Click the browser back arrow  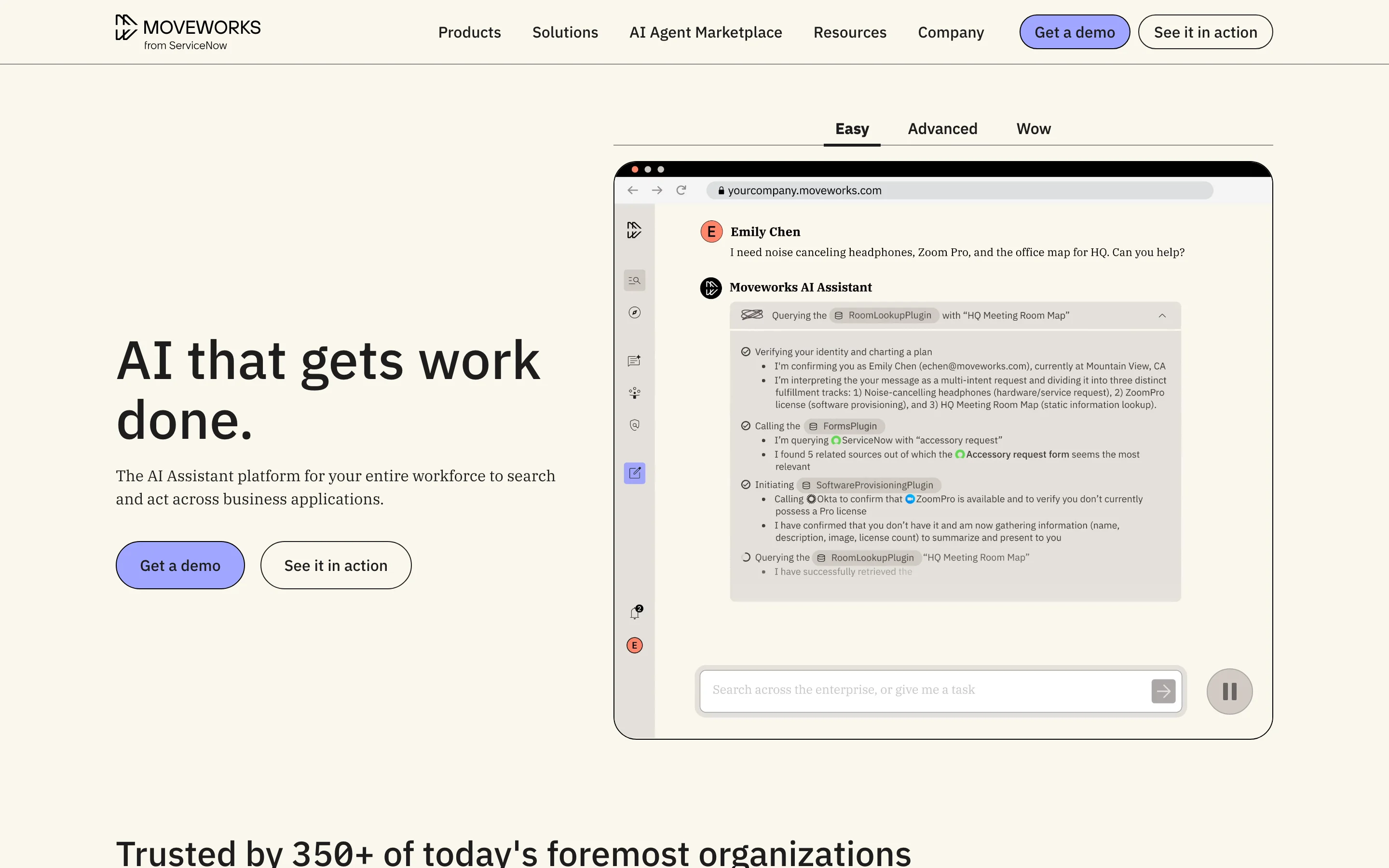632,190
